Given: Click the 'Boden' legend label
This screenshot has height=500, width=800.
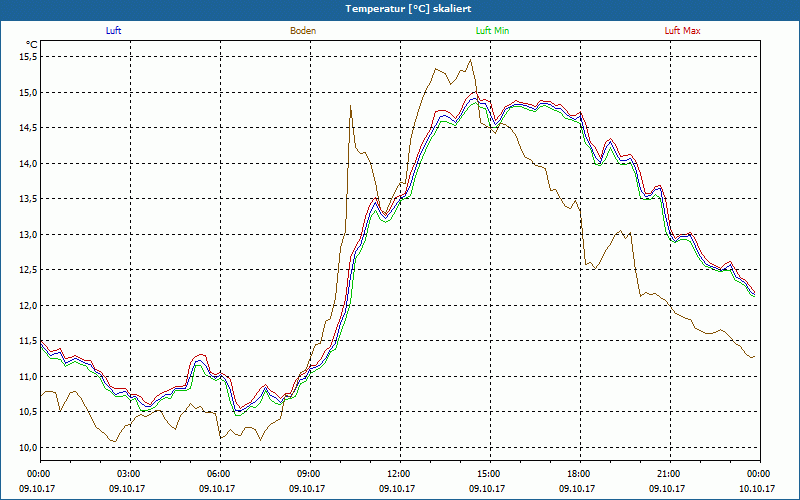Looking at the screenshot, I should pyautogui.click(x=303, y=31).
